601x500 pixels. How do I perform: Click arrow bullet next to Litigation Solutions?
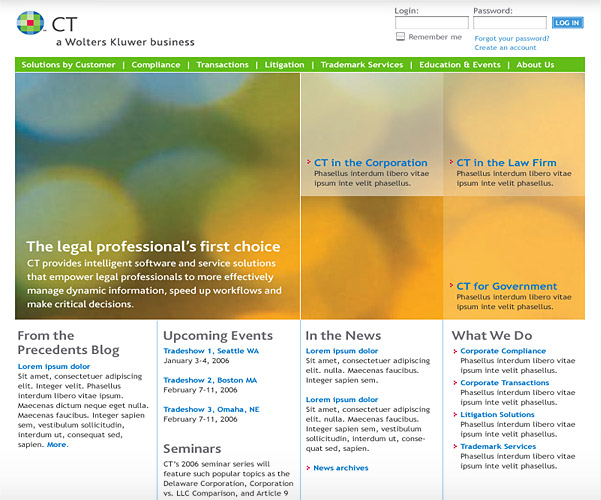pyautogui.click(x=455, y=414)
